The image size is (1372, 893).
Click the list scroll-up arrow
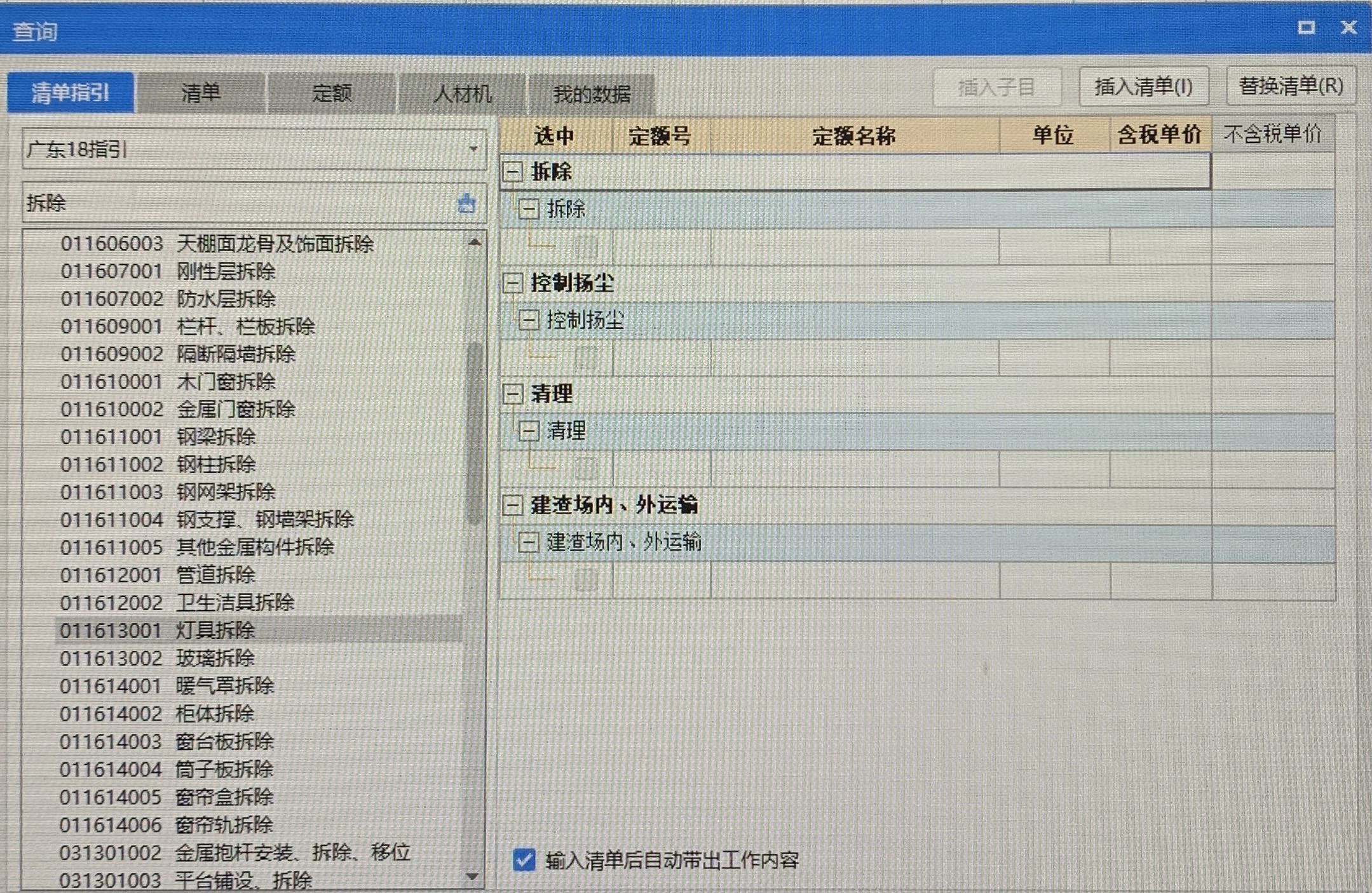pos(474,242)
